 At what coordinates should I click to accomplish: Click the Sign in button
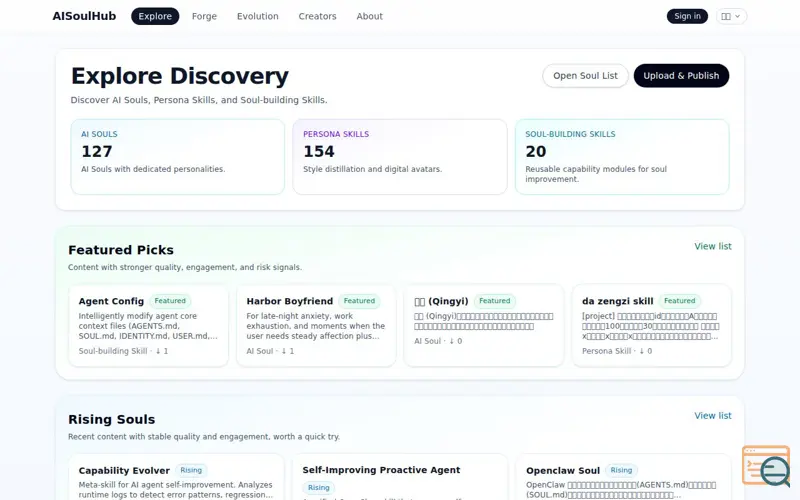coord(687,16)
